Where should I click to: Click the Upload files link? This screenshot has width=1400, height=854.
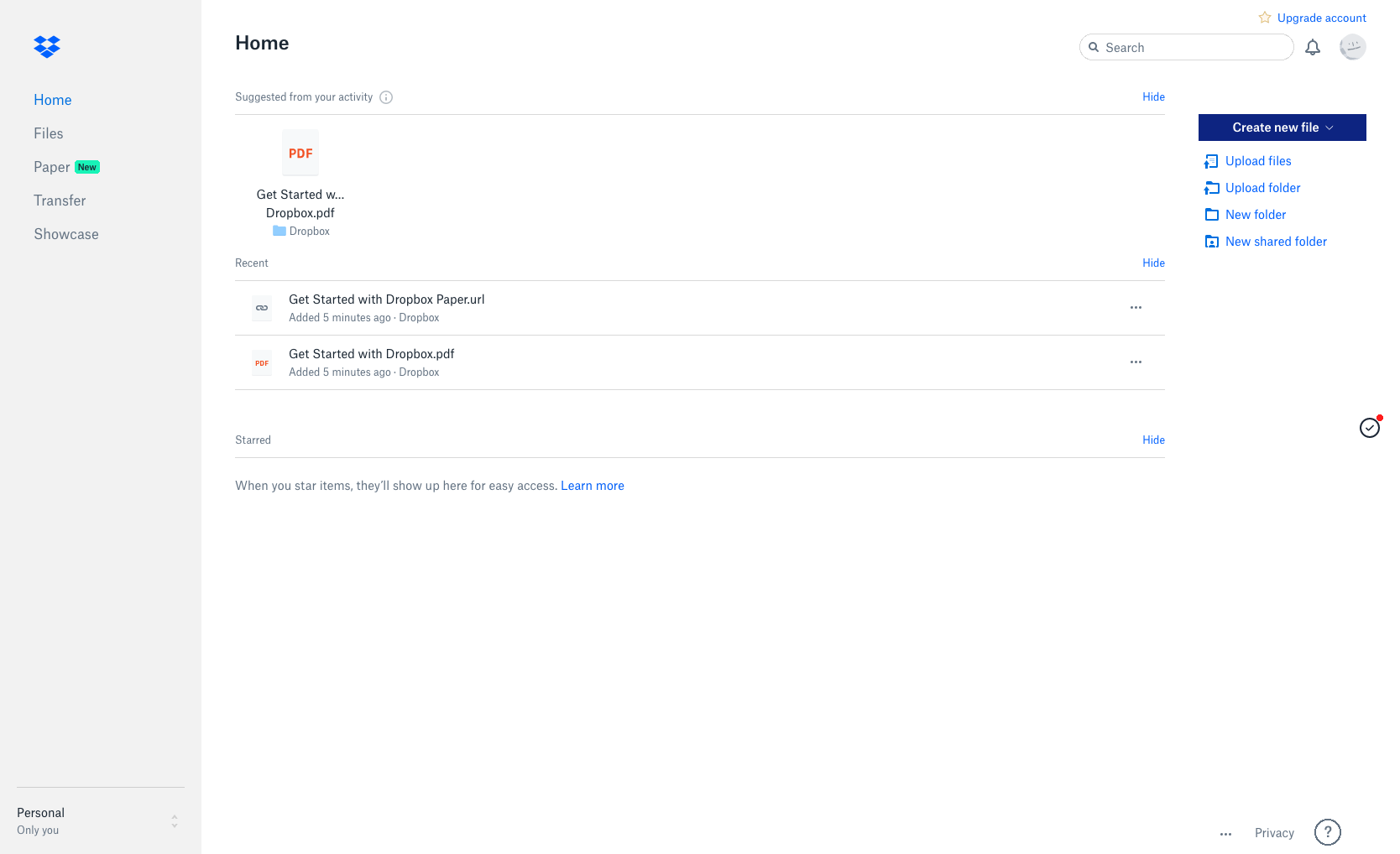point(1258,161)
